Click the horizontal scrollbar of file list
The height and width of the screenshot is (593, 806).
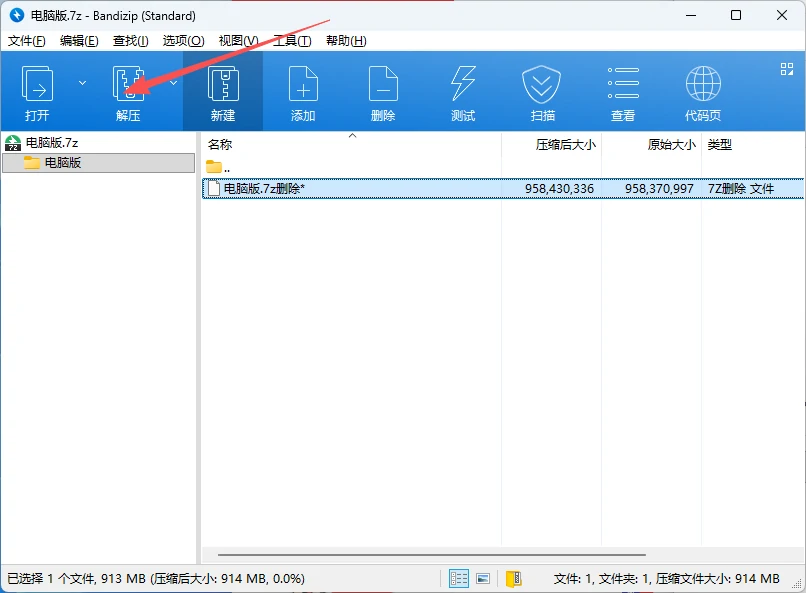[432, 555]
